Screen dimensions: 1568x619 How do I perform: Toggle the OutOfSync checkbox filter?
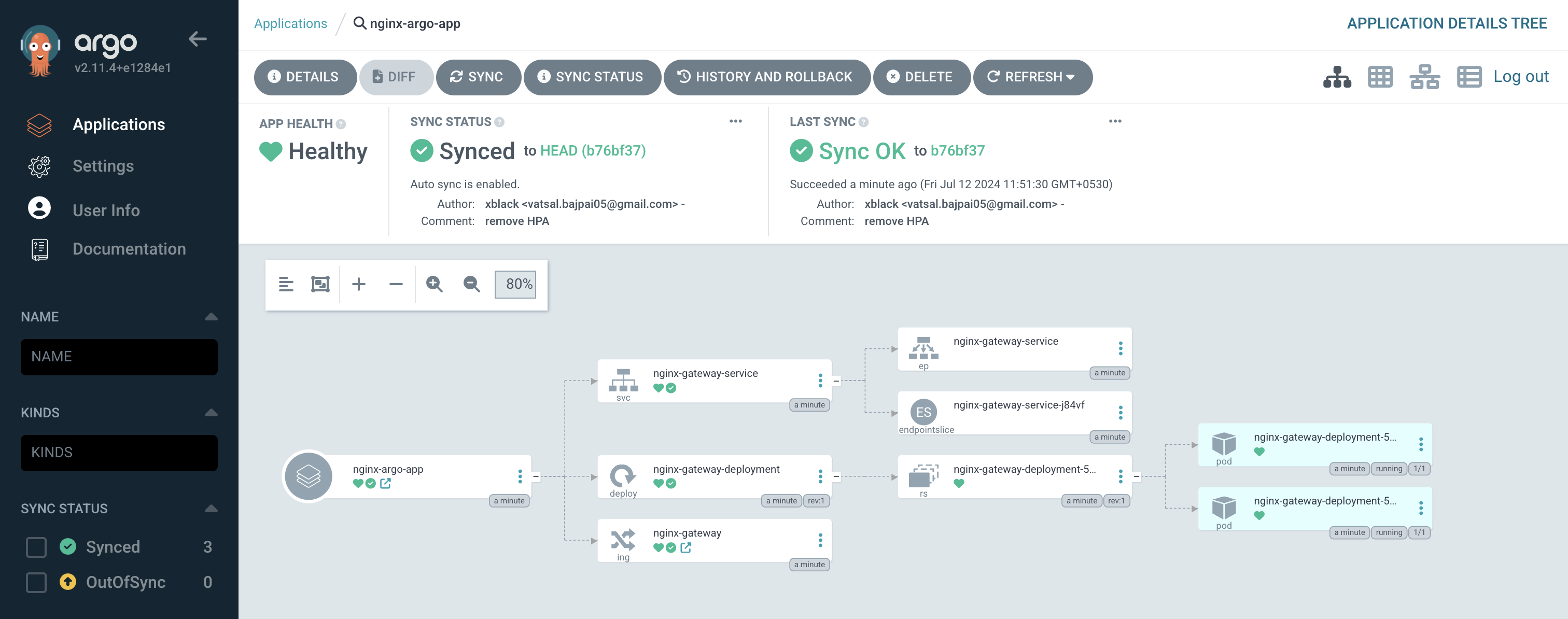(35, 582)
